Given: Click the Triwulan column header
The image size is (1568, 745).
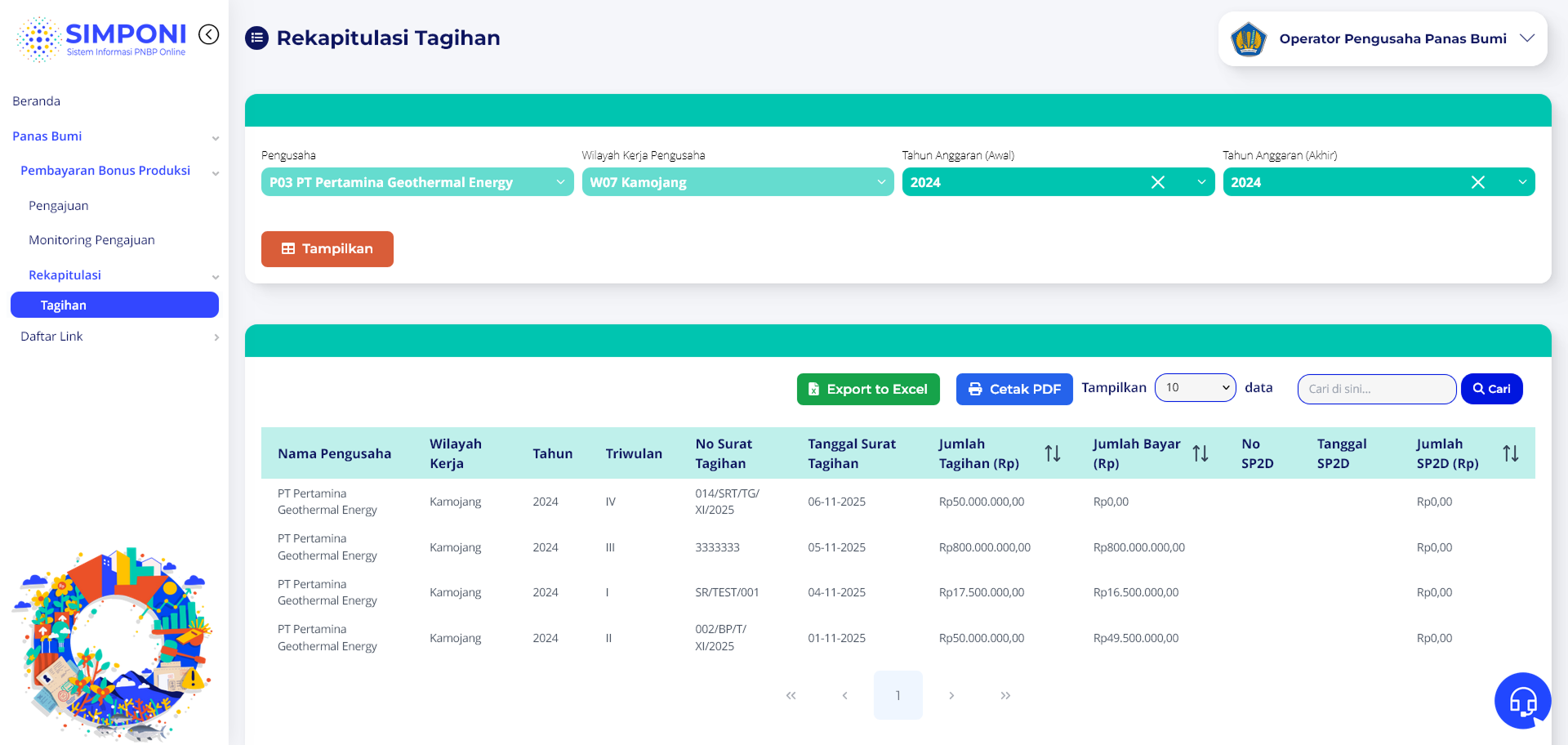Looking at the screenshot, I should (x=634, y=453).
